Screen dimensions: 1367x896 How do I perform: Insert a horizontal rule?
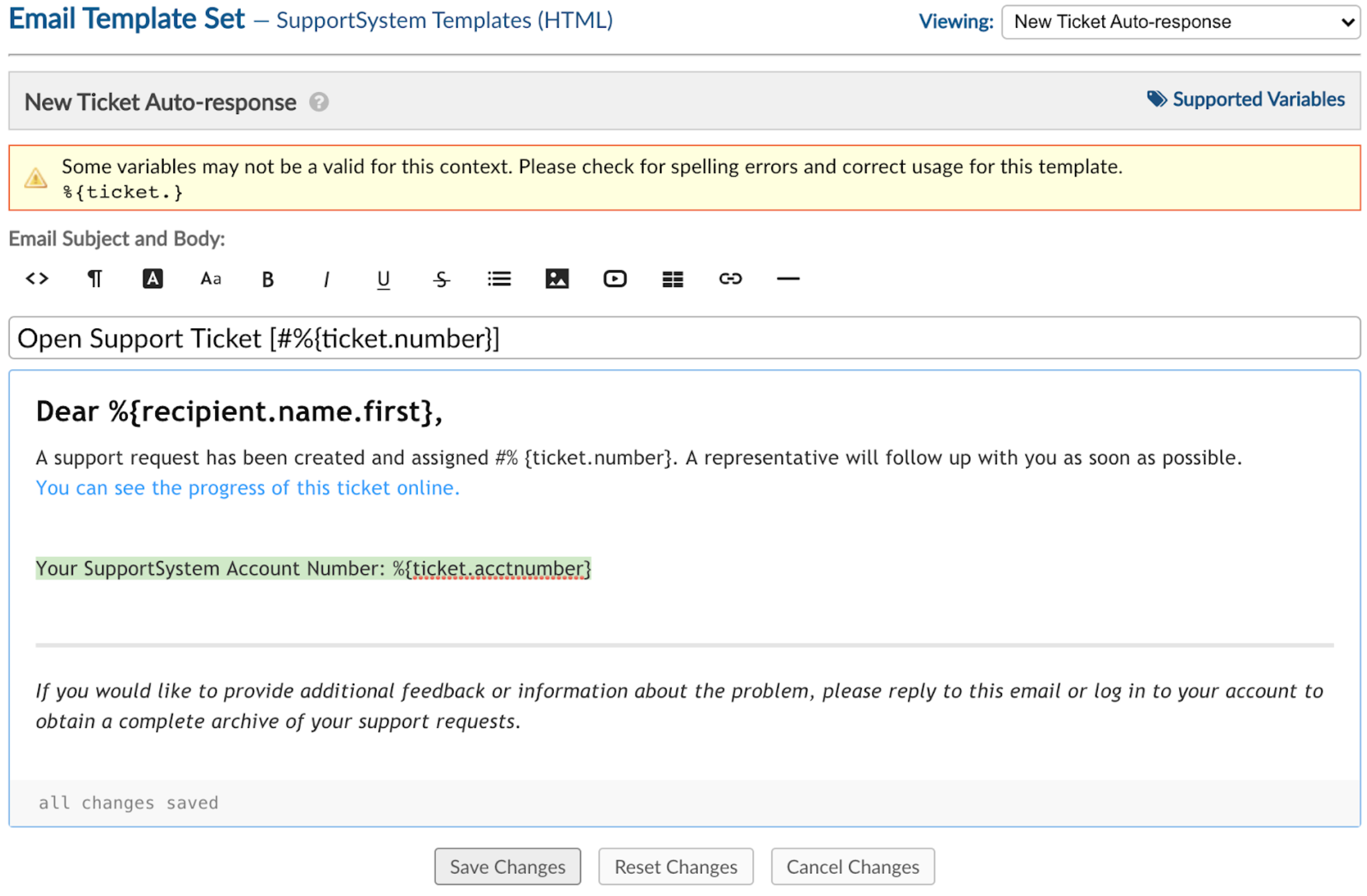(x=788, y=278)
